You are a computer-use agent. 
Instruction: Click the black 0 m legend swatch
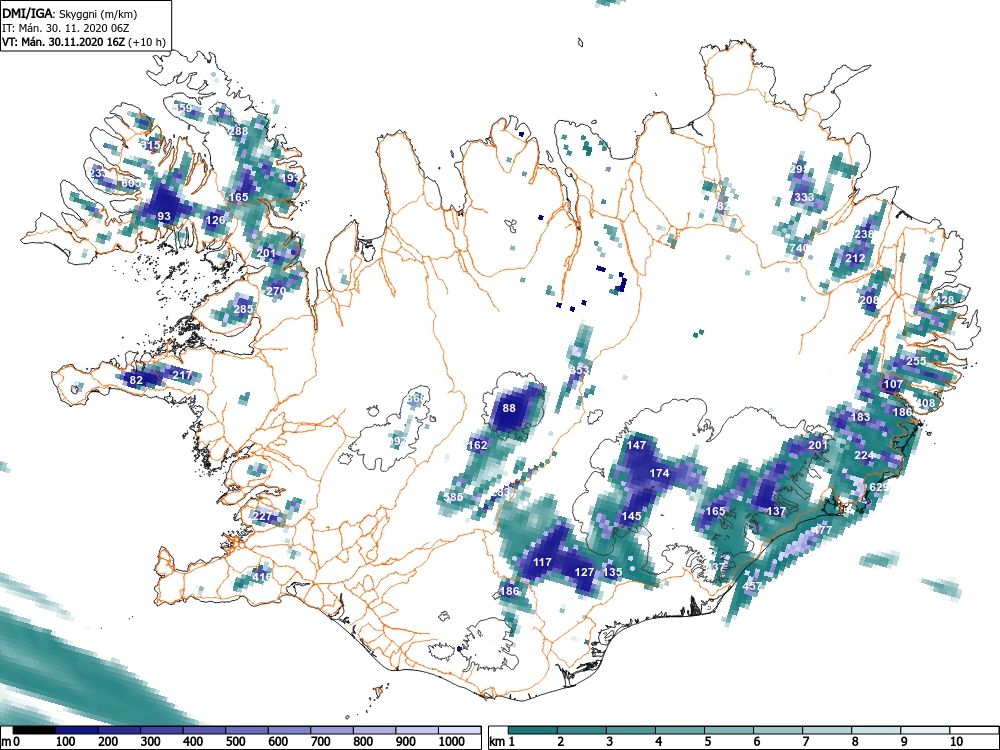[x=34, y=730]
